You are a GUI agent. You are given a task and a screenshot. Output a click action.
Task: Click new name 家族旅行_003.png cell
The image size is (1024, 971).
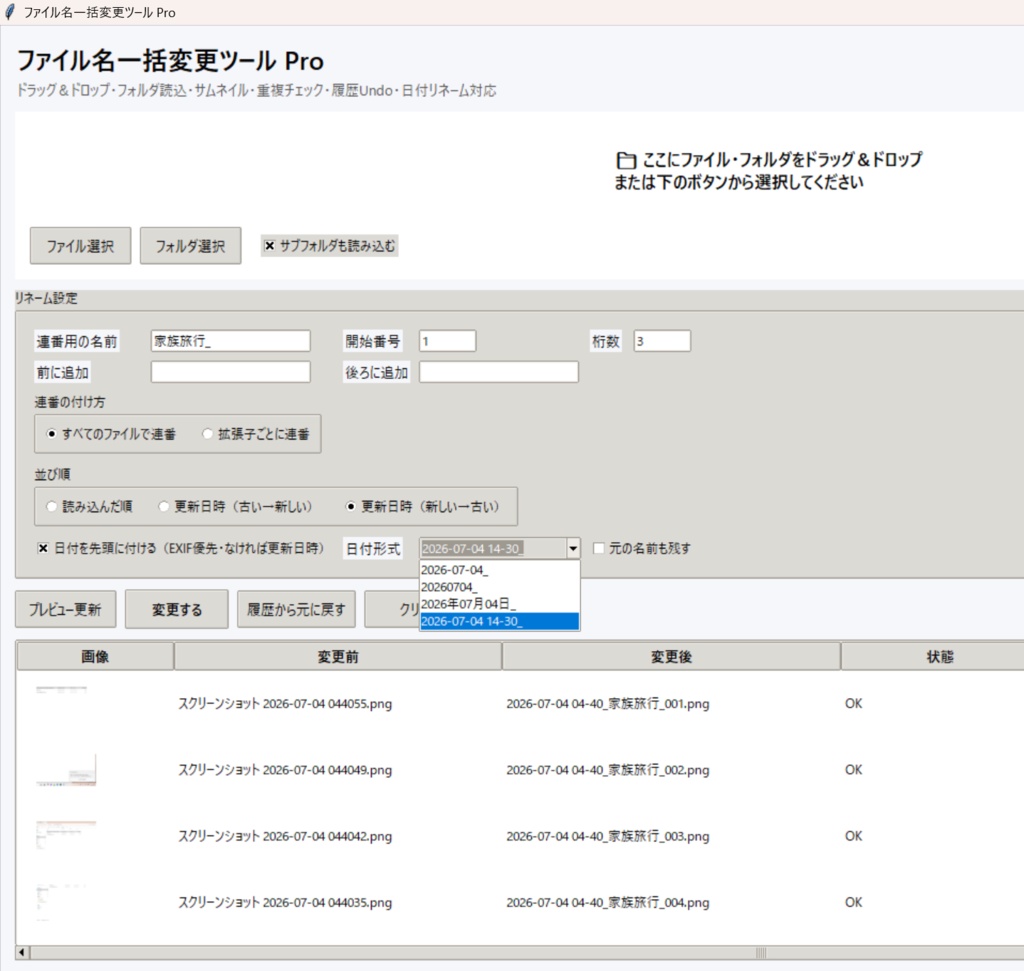608,836
